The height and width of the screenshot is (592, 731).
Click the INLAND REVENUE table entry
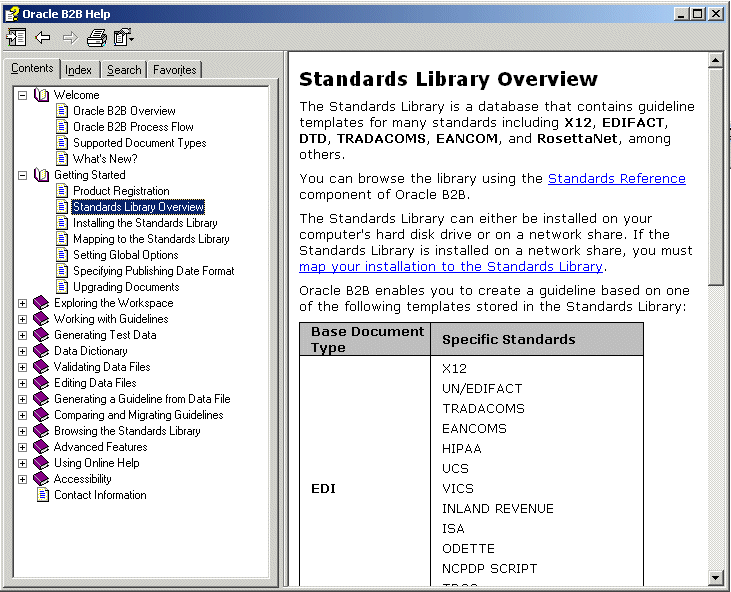(x=497, y=509)
